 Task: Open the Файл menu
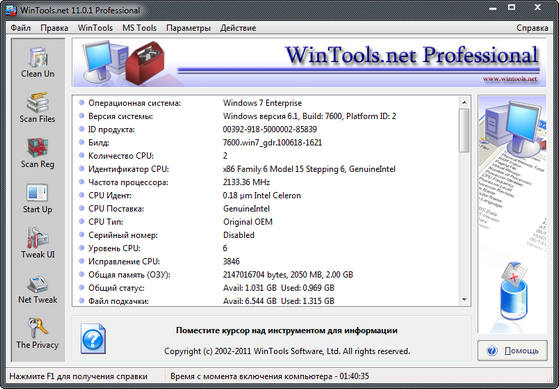click(21, 28)
